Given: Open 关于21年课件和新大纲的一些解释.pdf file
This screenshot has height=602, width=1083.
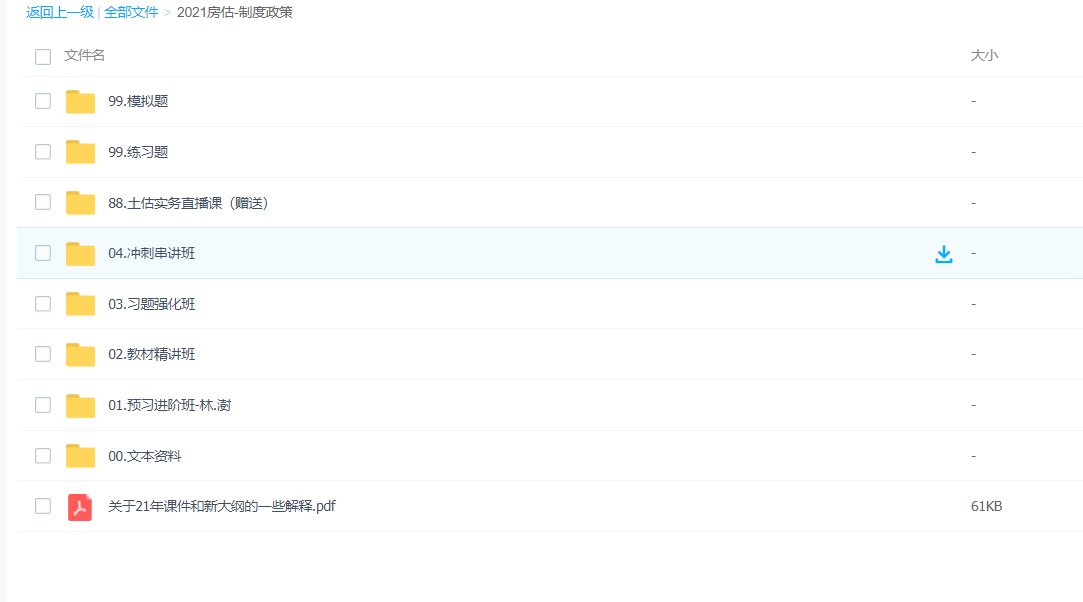Looking at the screenshot, I should [x=221, y=506].
